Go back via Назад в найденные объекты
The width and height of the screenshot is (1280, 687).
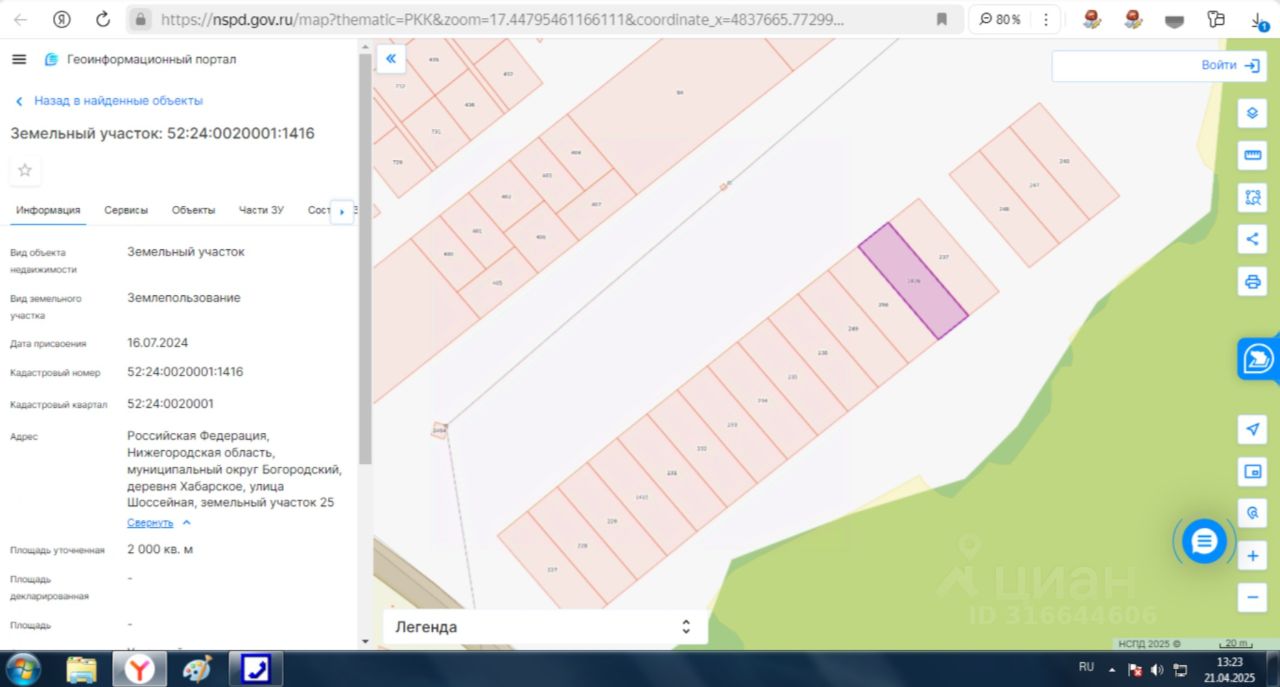point(109,101)
